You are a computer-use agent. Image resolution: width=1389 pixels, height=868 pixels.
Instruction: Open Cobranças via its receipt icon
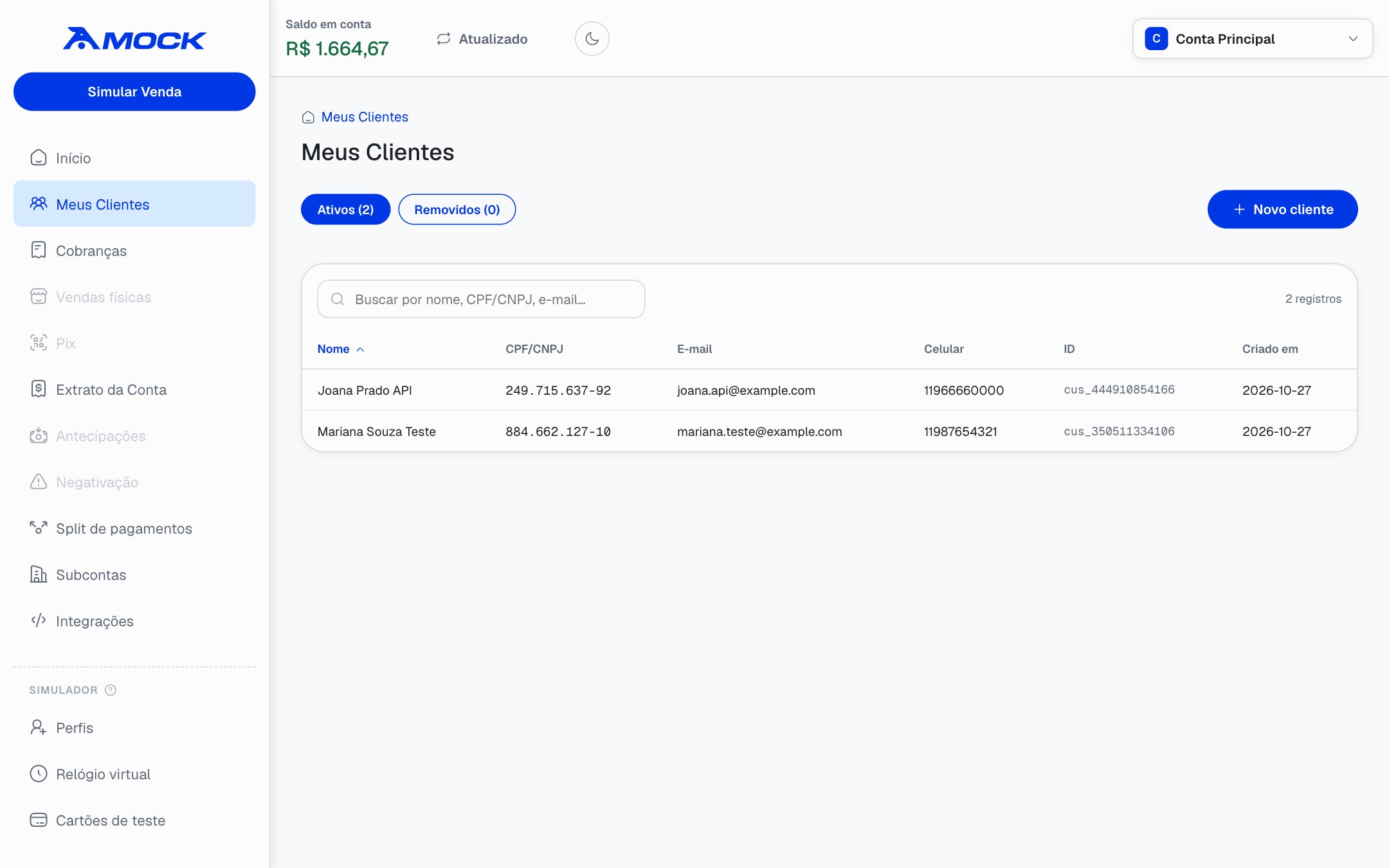click(x=39, y=250)
